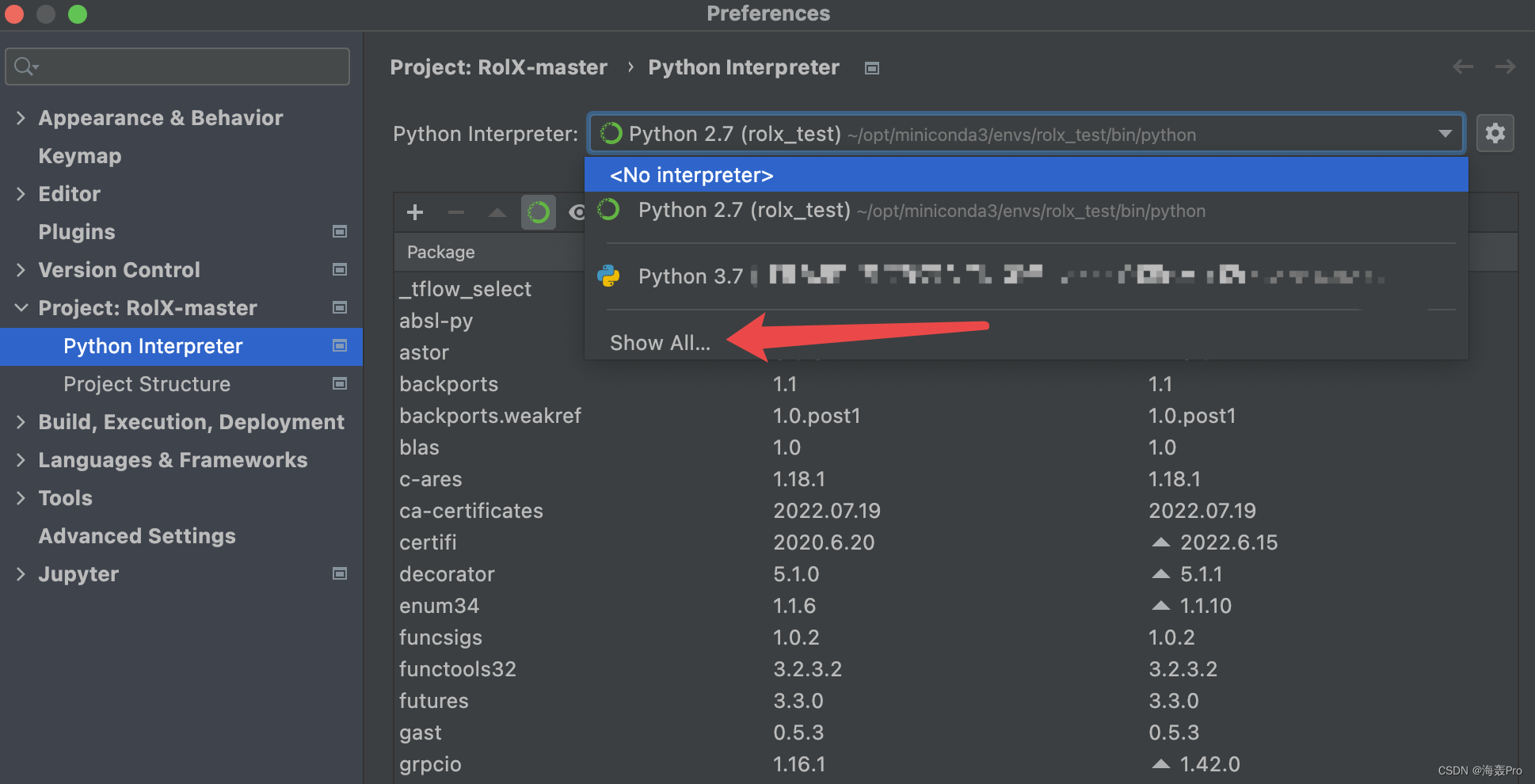Expand the Appearance & Behavior section

click(x=21, y=118)
